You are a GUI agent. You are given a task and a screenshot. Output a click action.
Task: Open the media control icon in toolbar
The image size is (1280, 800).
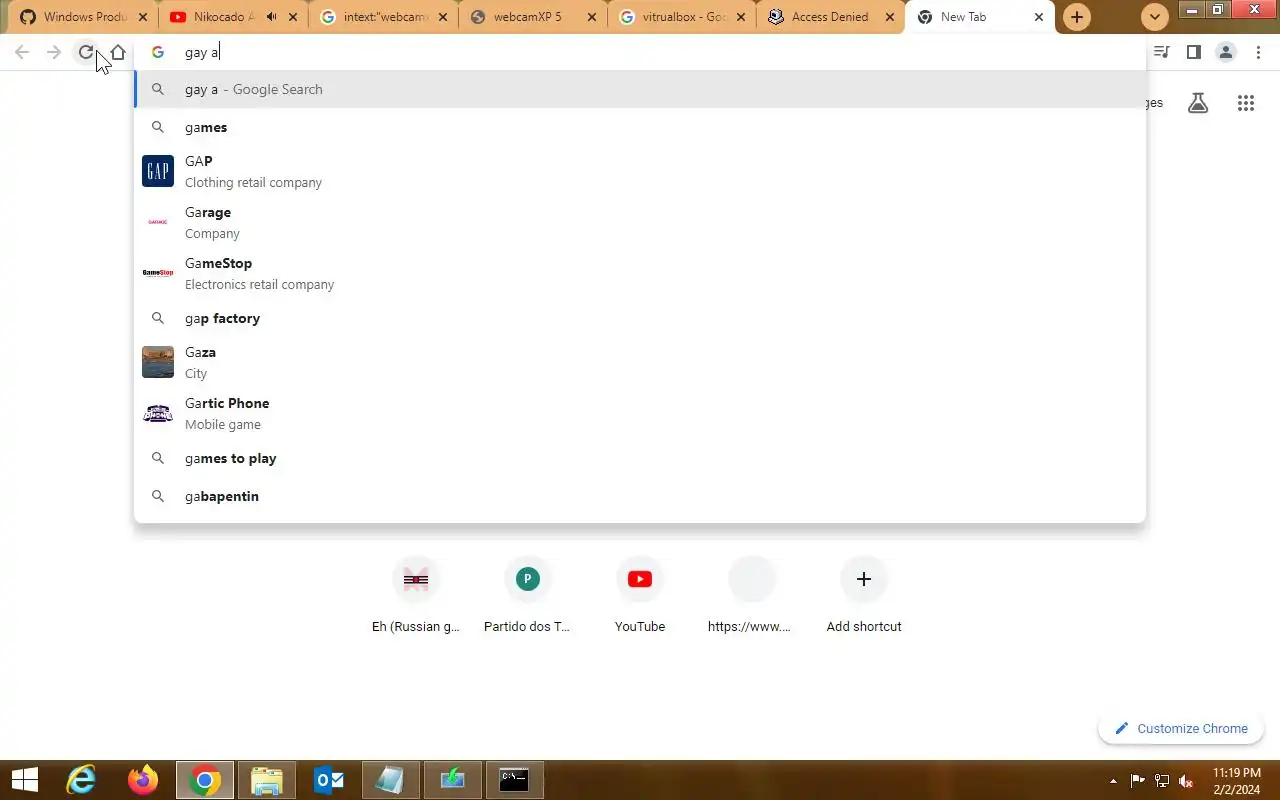point(1161,52)
